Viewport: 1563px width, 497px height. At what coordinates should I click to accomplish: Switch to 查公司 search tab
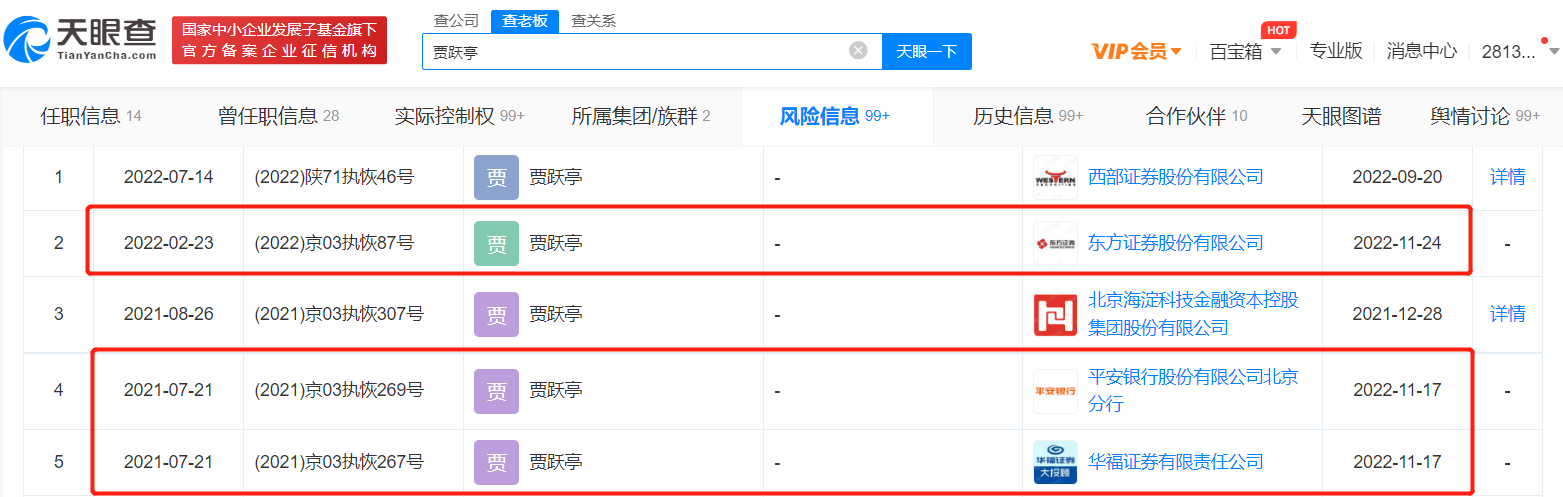456,20
